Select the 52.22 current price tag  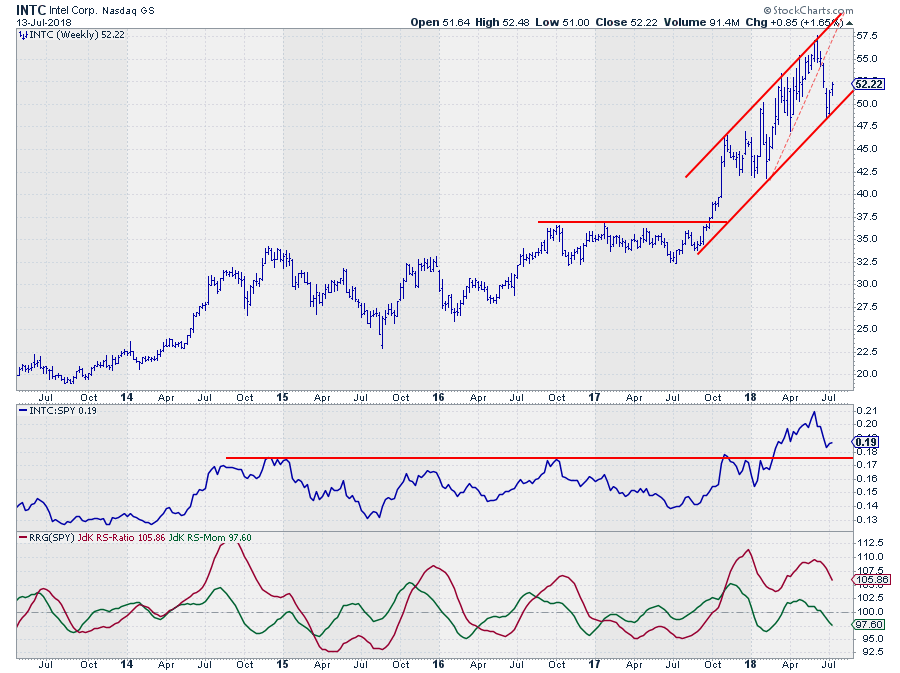click(x=867, y=85)
